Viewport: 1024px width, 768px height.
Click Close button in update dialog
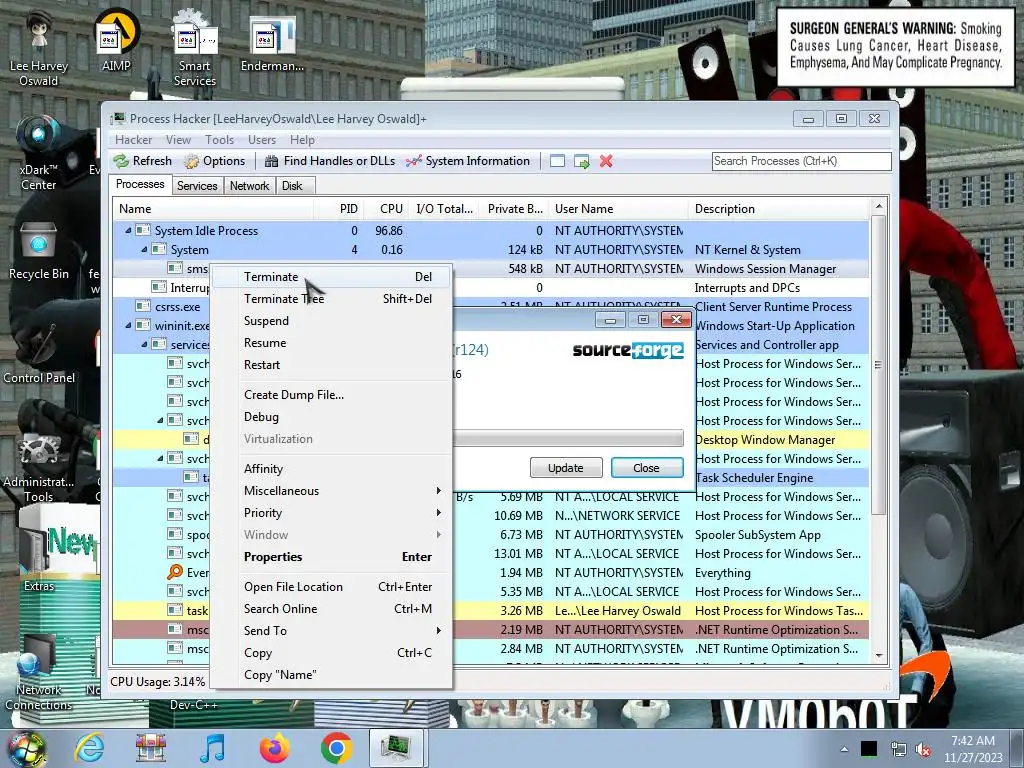pos(647,468)
